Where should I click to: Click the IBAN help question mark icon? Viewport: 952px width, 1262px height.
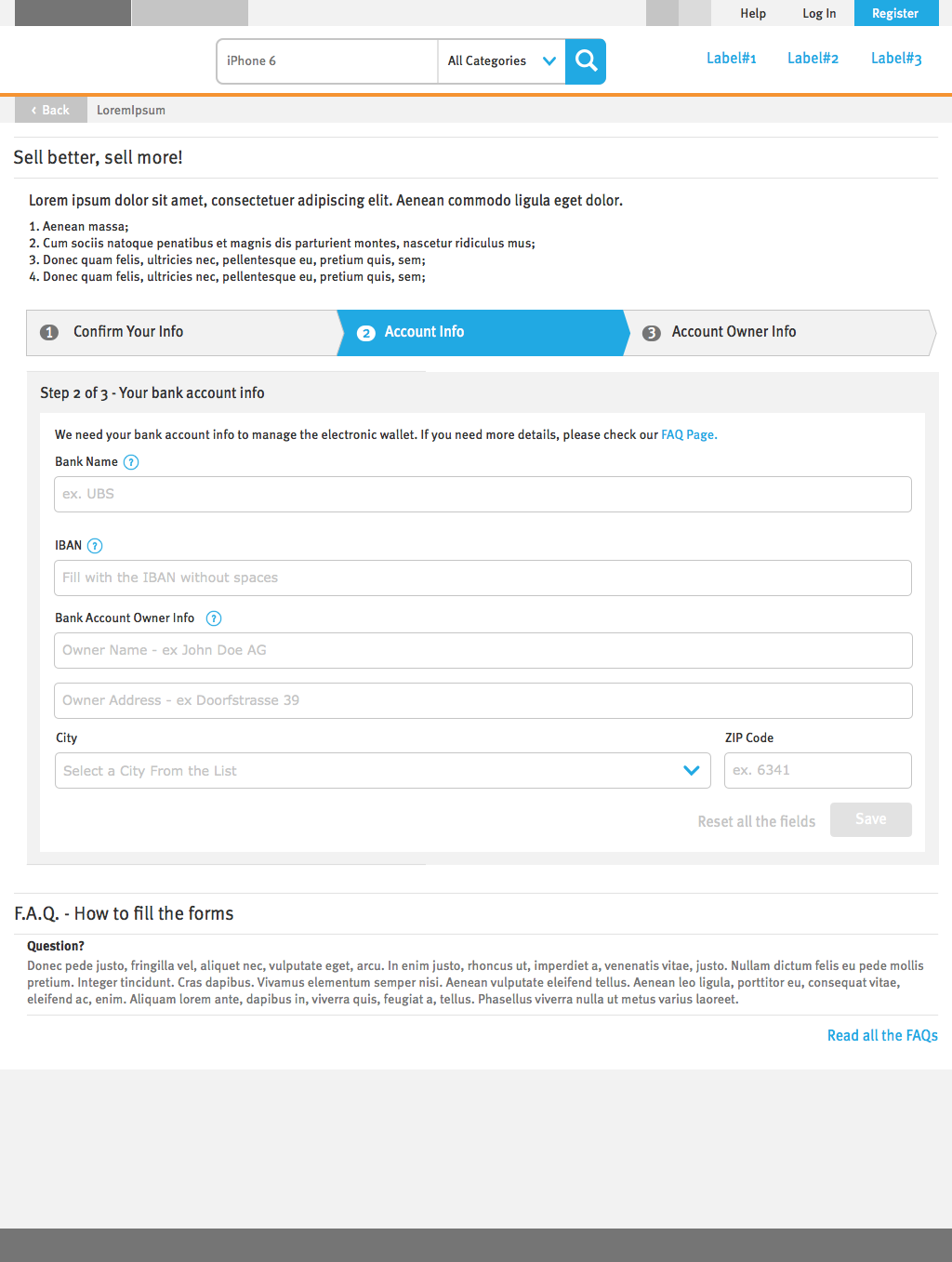95,546
